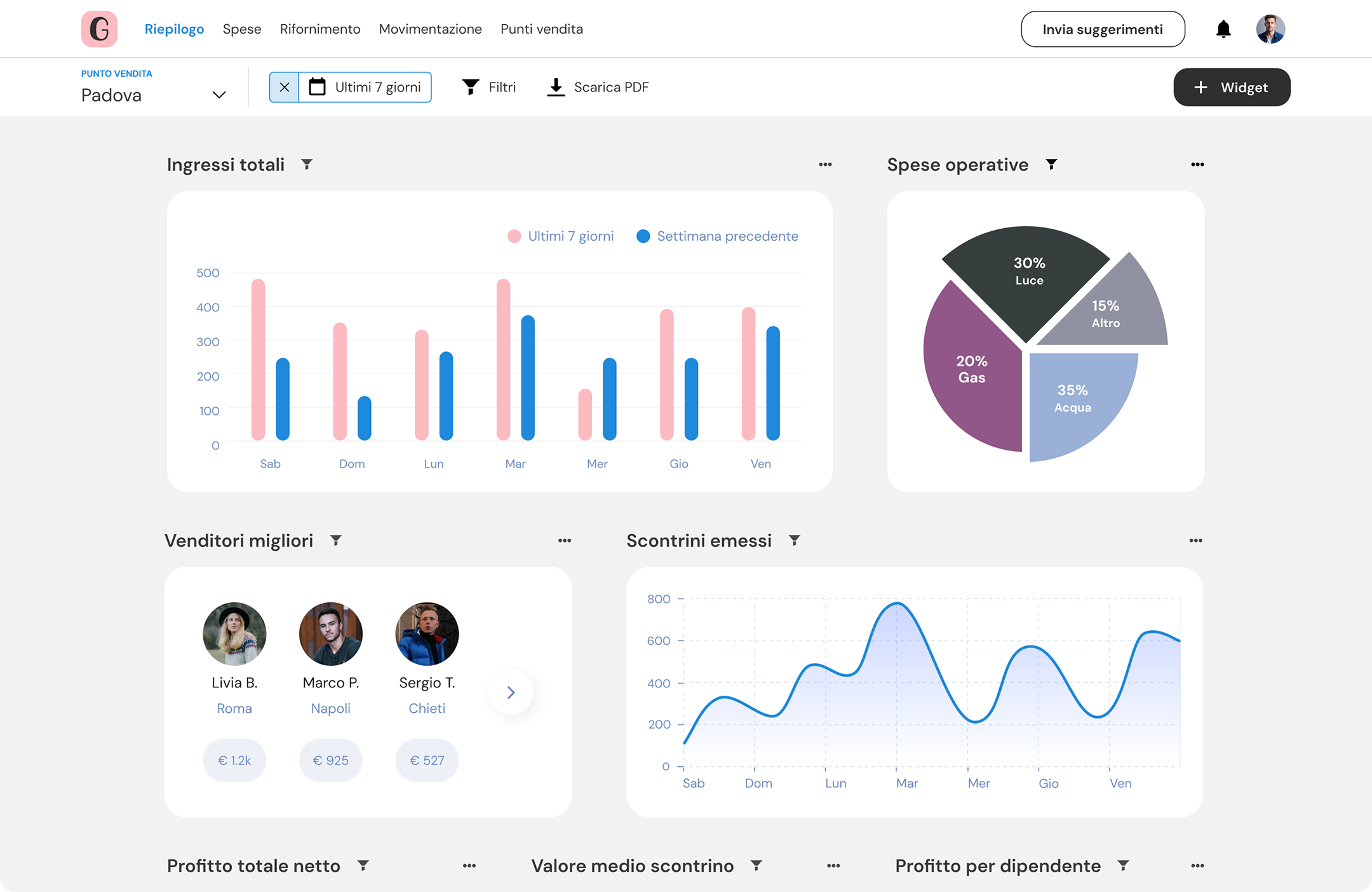Open filter for Spese operative widget
The width and height of the screenshot is (1372, 892).
tap(1051, 165)
